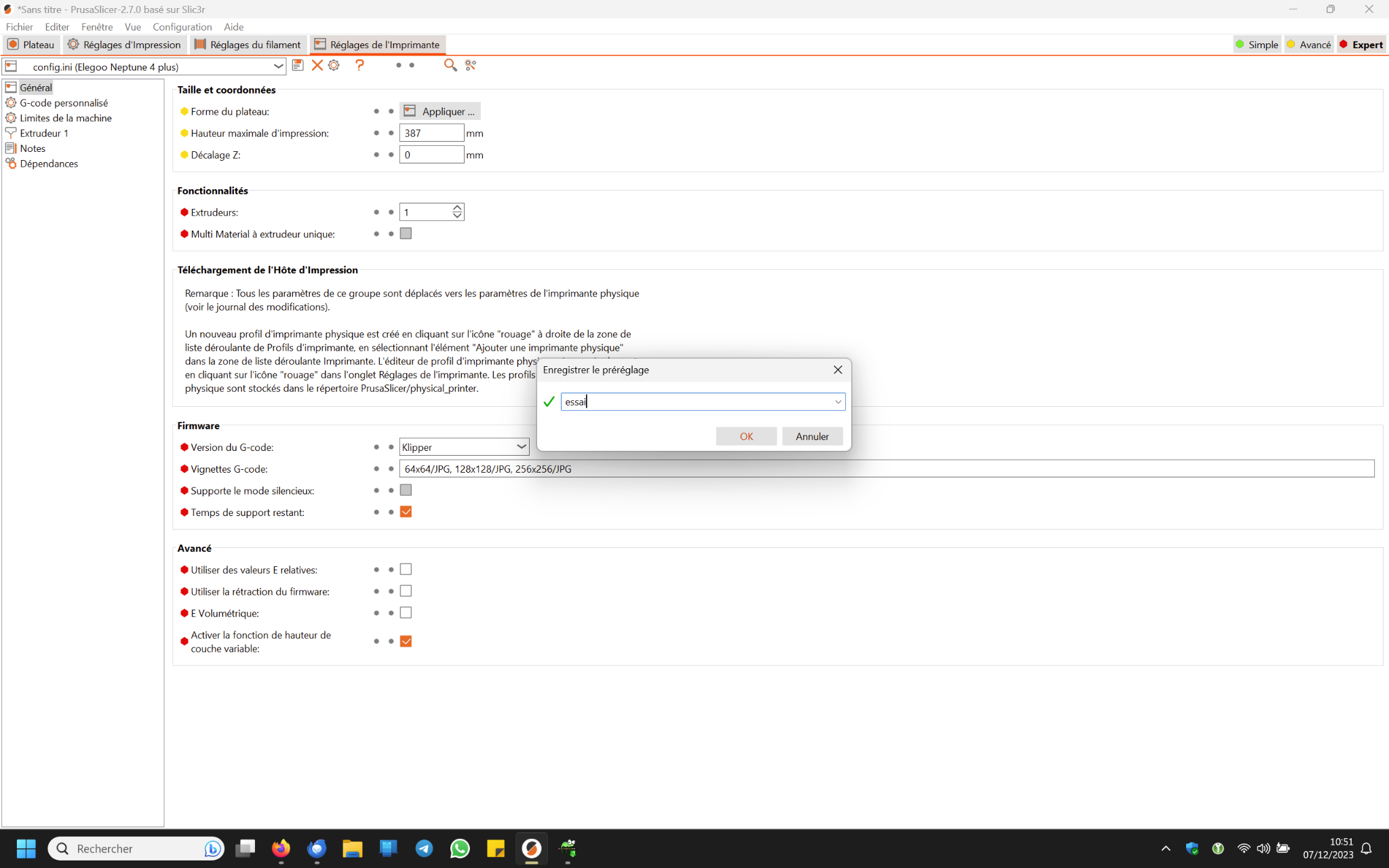Click Annuler to cancel saving preset
The height and width of the screenshot is (868, 1389).
[x=812, y=436]
